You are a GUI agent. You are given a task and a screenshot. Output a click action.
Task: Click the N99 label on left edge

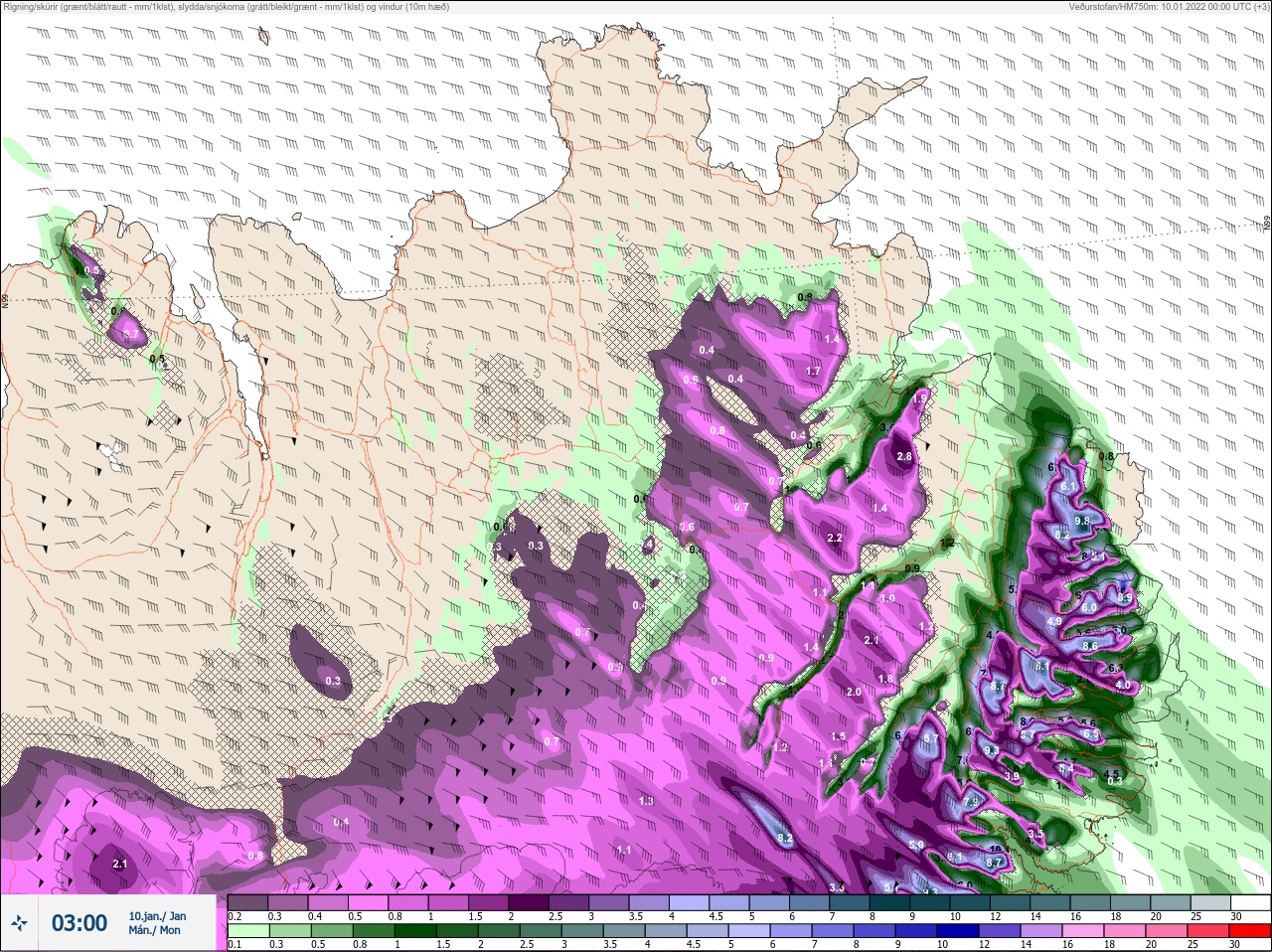pyautogui.click(x=5, y=299)
